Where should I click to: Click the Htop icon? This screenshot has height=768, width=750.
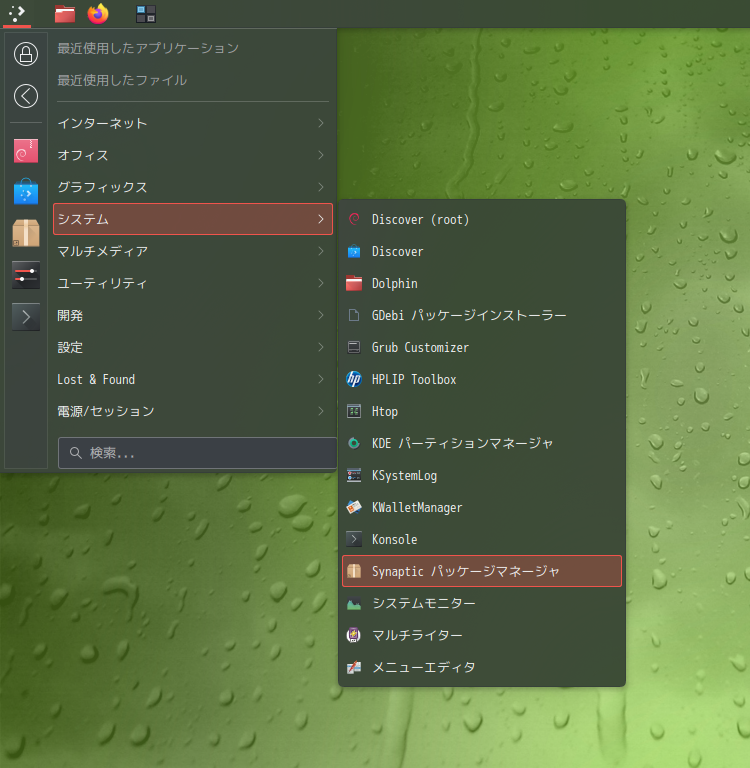[354, 411]
